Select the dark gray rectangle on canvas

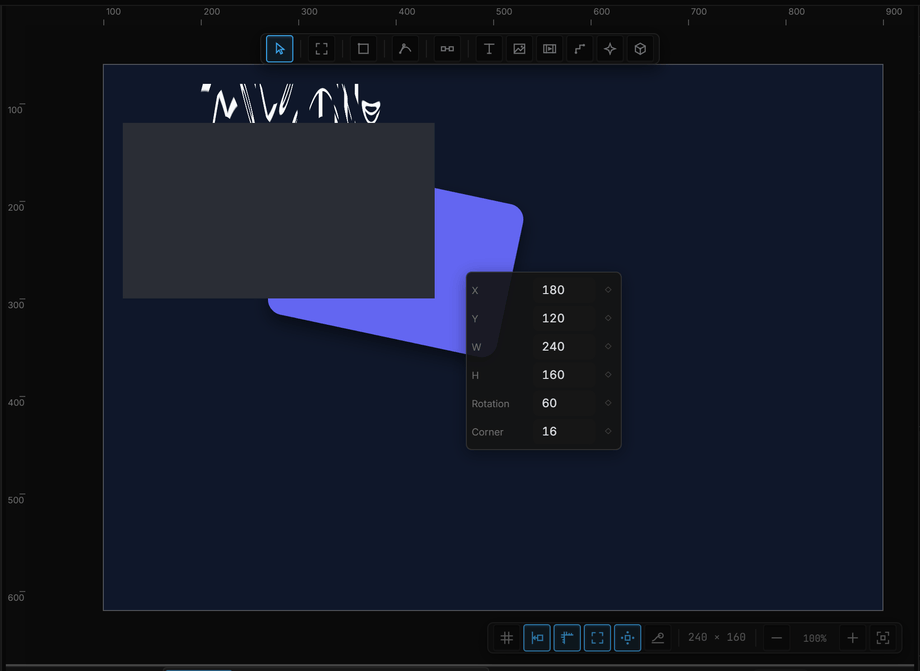coord(279,211)
